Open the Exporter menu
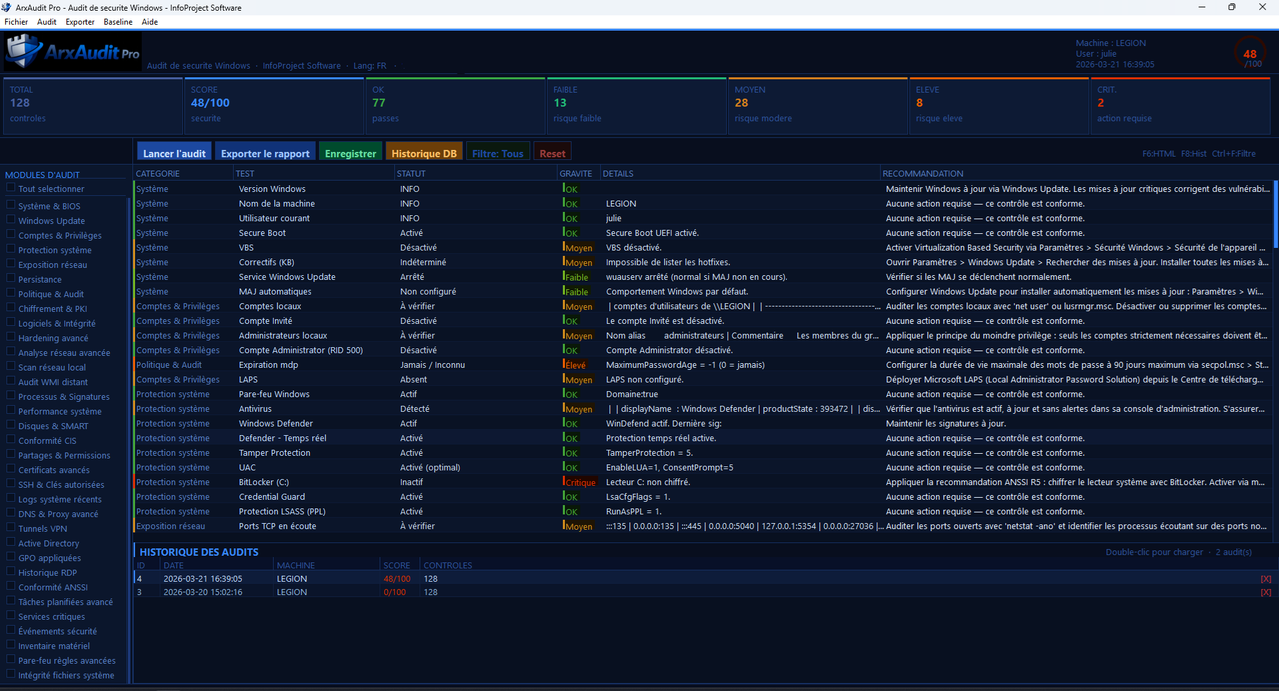The width and height of the screenshot is (1279, 691). pyautogui.click(x=80, y=21)
